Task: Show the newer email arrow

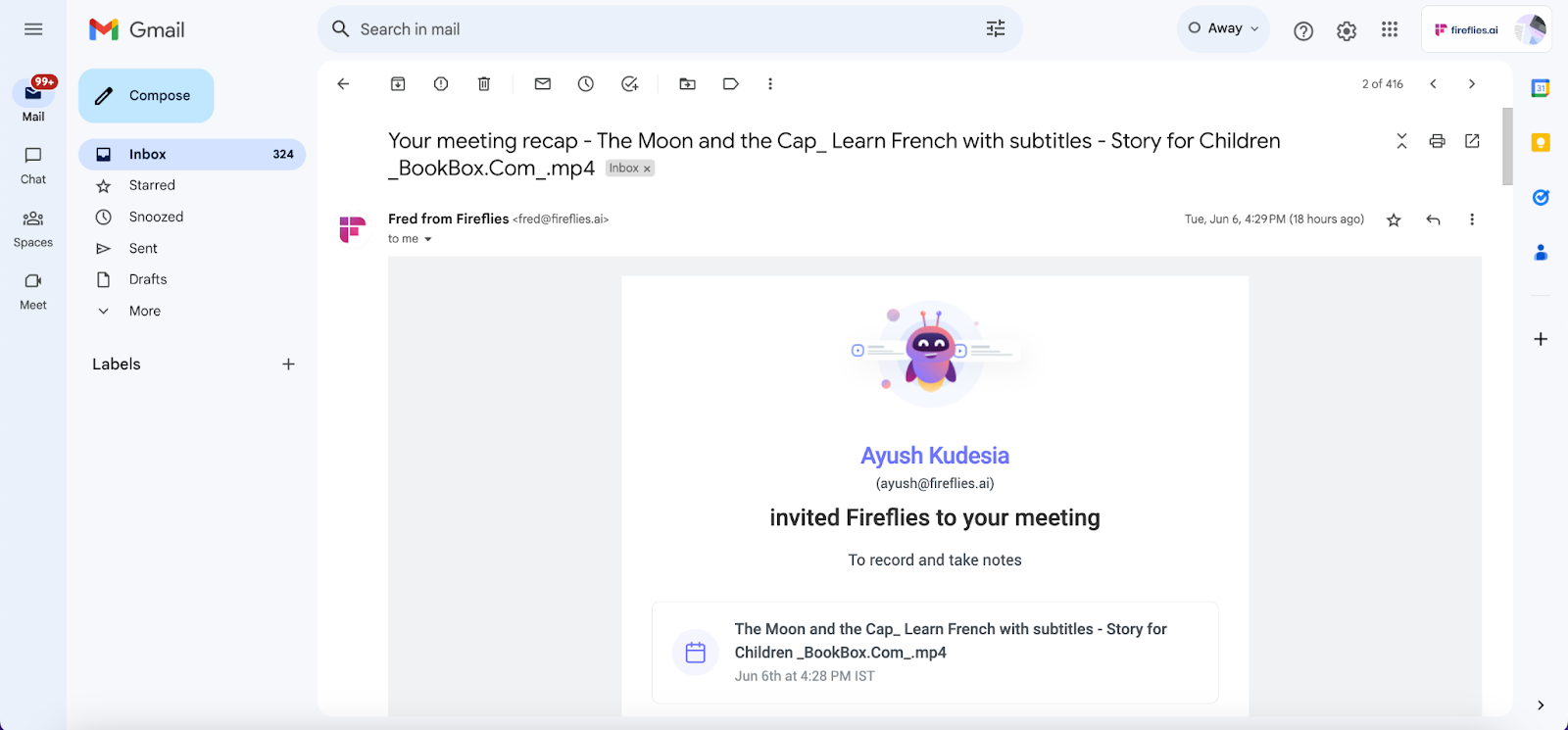Action: pos(1433,84)
